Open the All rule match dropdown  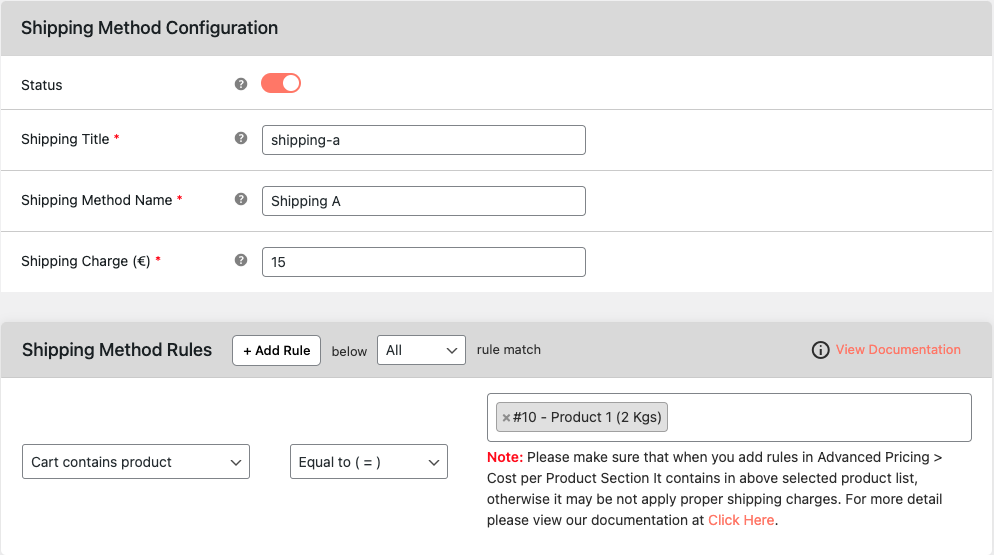[421, 350]
